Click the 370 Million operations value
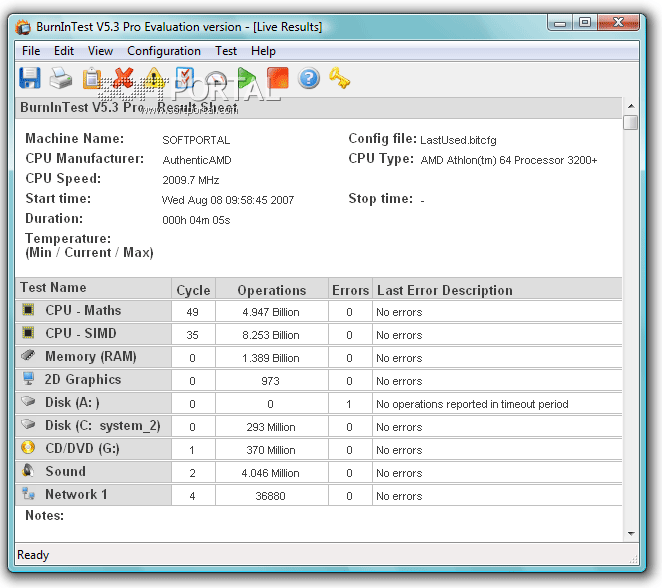662x588 pixels. coord(271,450)
